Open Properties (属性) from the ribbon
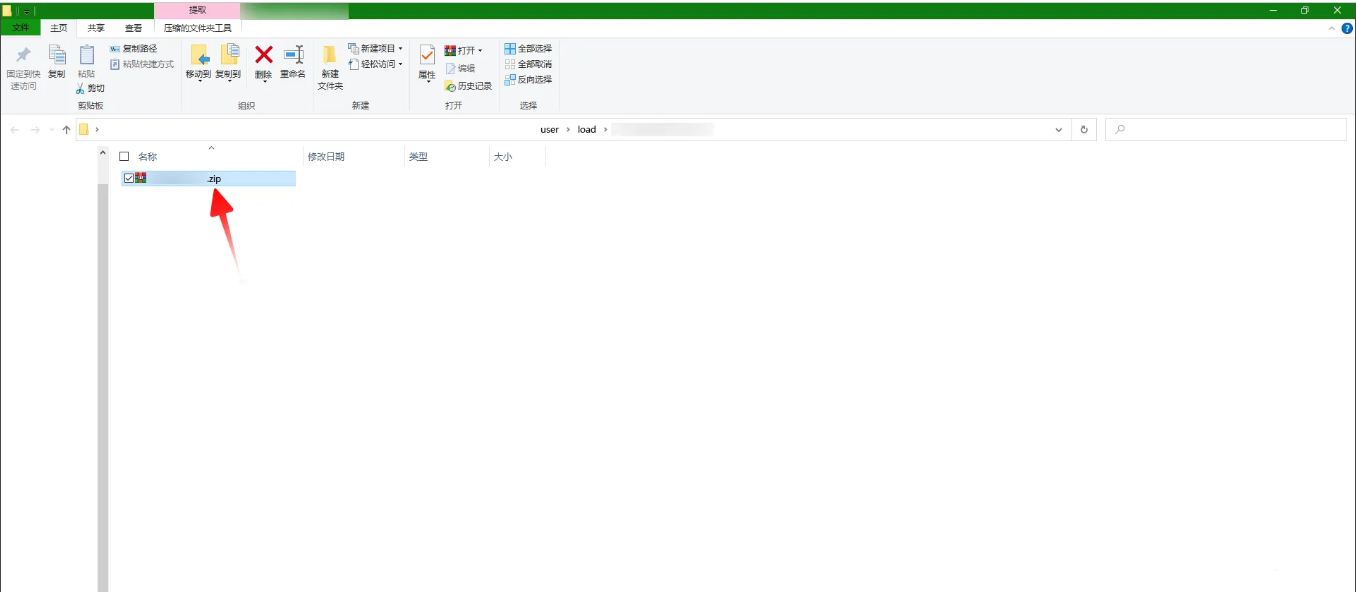The width and height of the screenshot is (1356, 592). pos(427,60)
